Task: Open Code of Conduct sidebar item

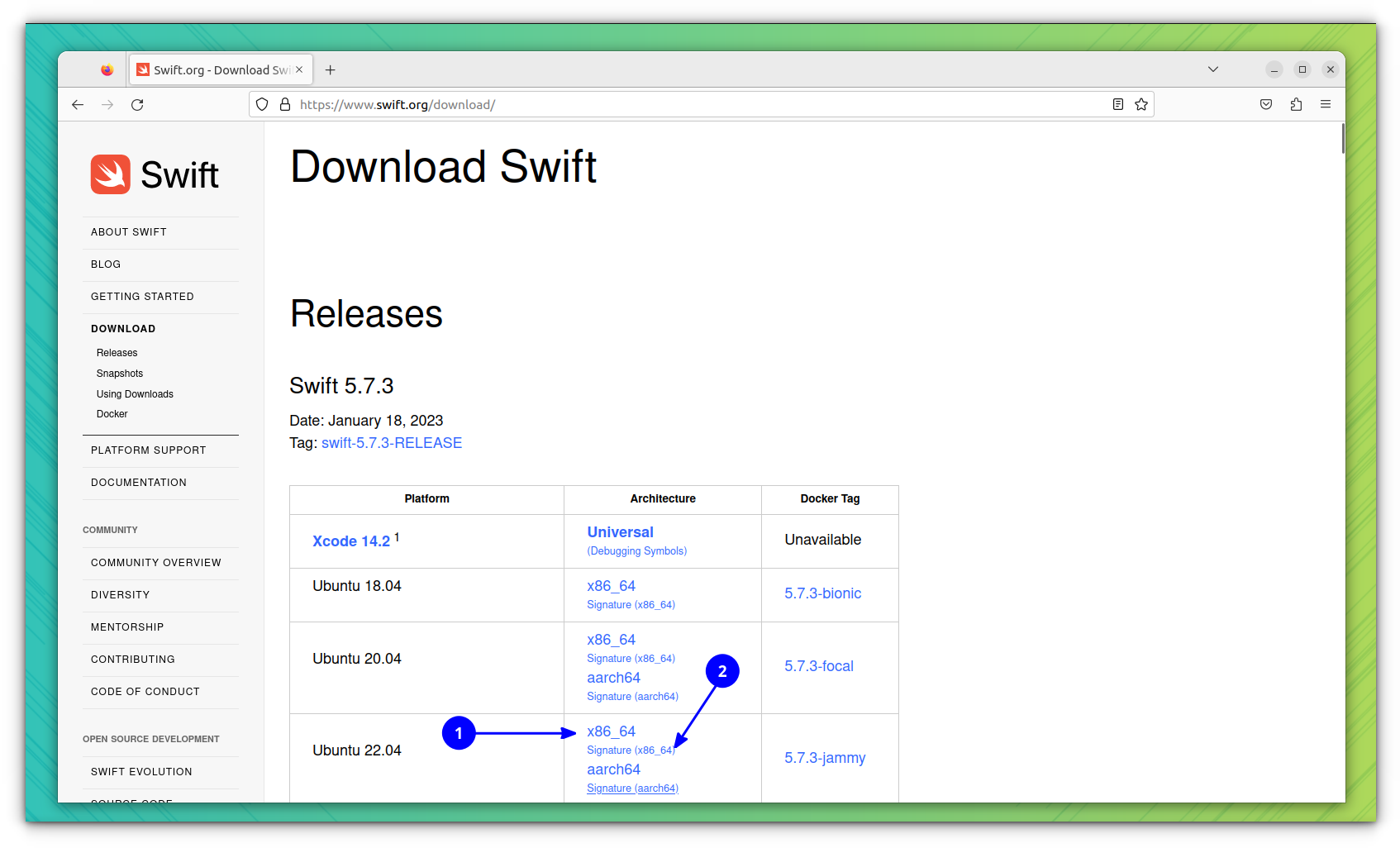Action: click(145, 692)
